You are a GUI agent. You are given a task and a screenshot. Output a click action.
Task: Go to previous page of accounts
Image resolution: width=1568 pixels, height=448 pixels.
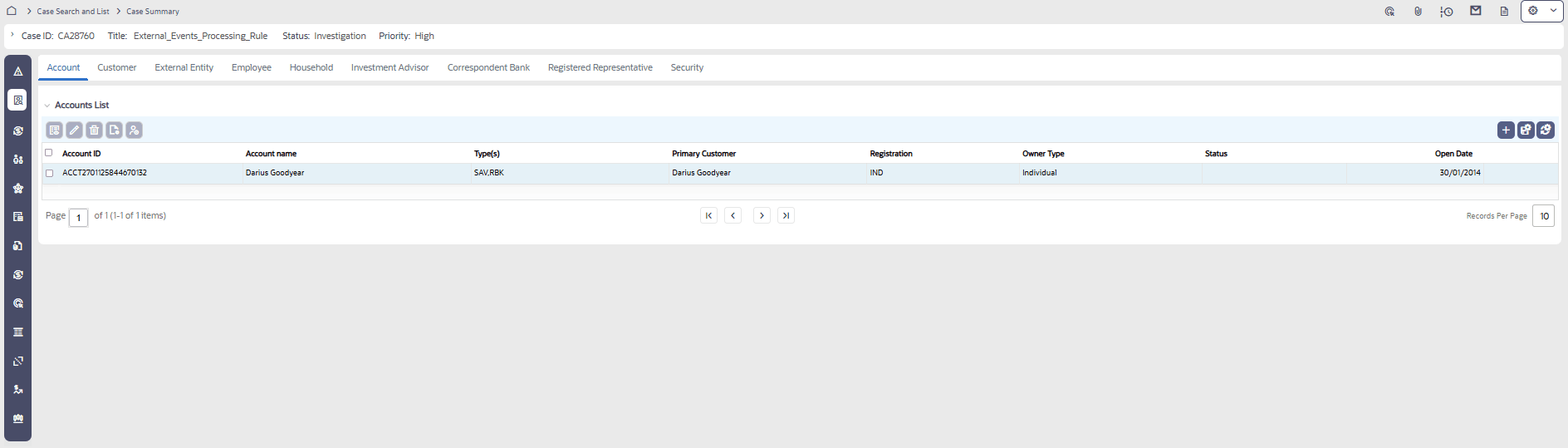click(x=733, y=215)
